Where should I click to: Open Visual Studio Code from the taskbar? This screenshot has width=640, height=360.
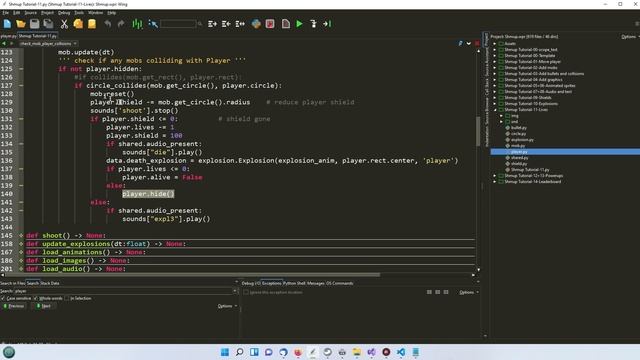[x=401, y=352]
